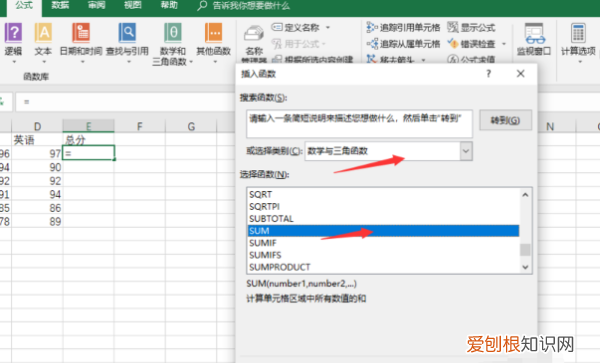This screenshot has width=600, height=363.
Task: Expand the 查找与引用 dropdown arrow
Action: click(128, 62)
